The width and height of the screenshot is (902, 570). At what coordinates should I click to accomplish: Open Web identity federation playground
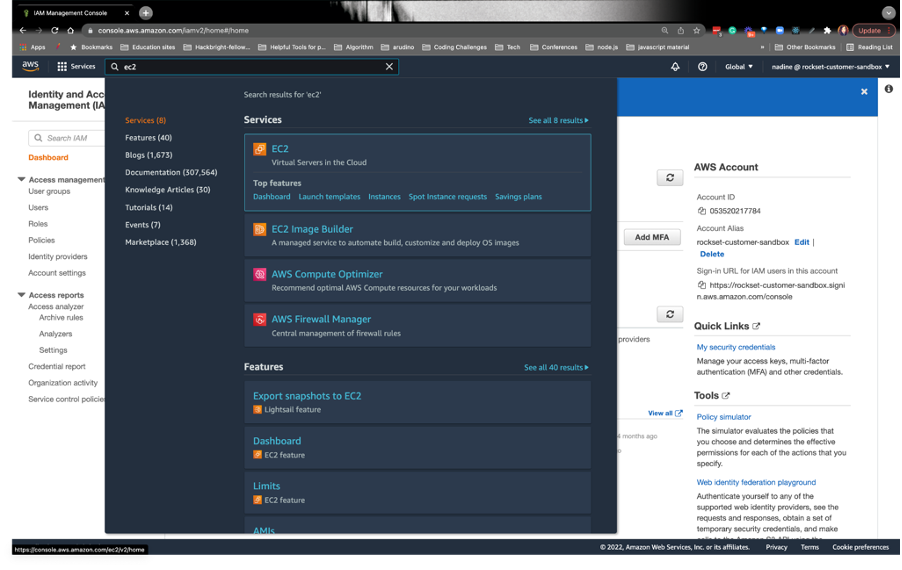pyautogui.click(x=756, y=482)
